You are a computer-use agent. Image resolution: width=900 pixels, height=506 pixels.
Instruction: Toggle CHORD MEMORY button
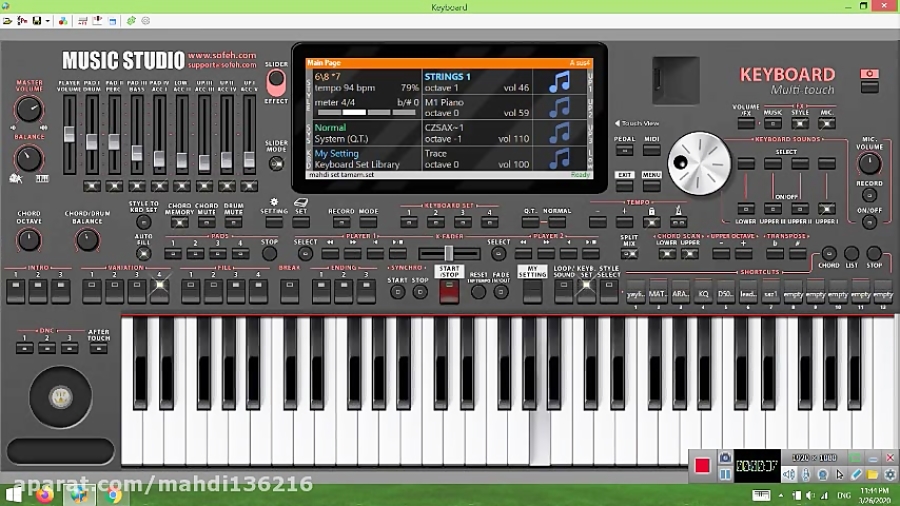[179, 222]
